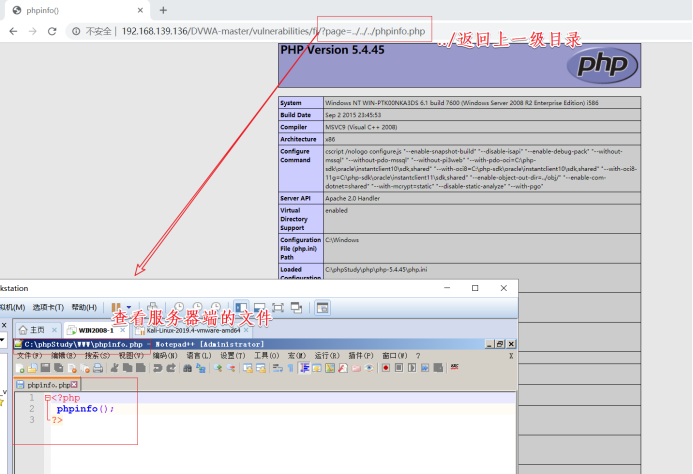Click the Save All icon in Notepad++
The height and width of the screenshot is (474, 693).
pyautogui.click(x=58, y=368)
